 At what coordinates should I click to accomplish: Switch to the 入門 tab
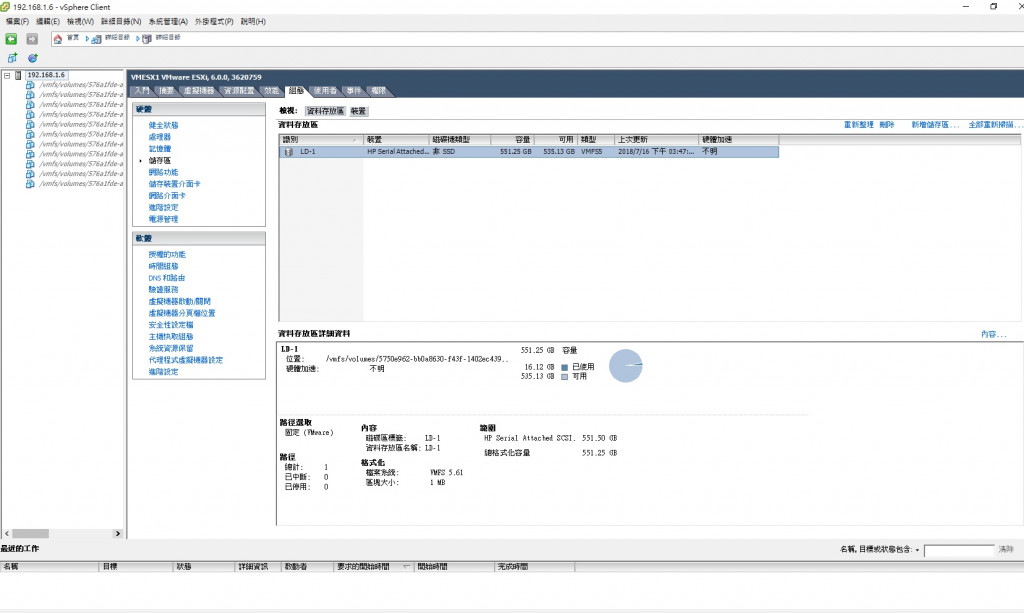coord(142,91)
